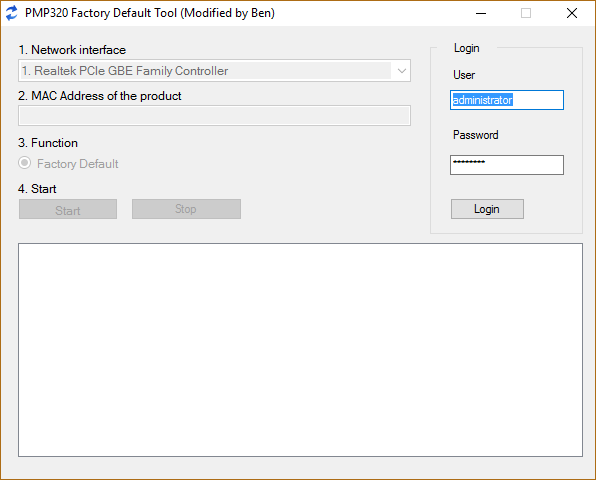Click the Start button
This screenshot has width=596, height=480.
(68, 209)
